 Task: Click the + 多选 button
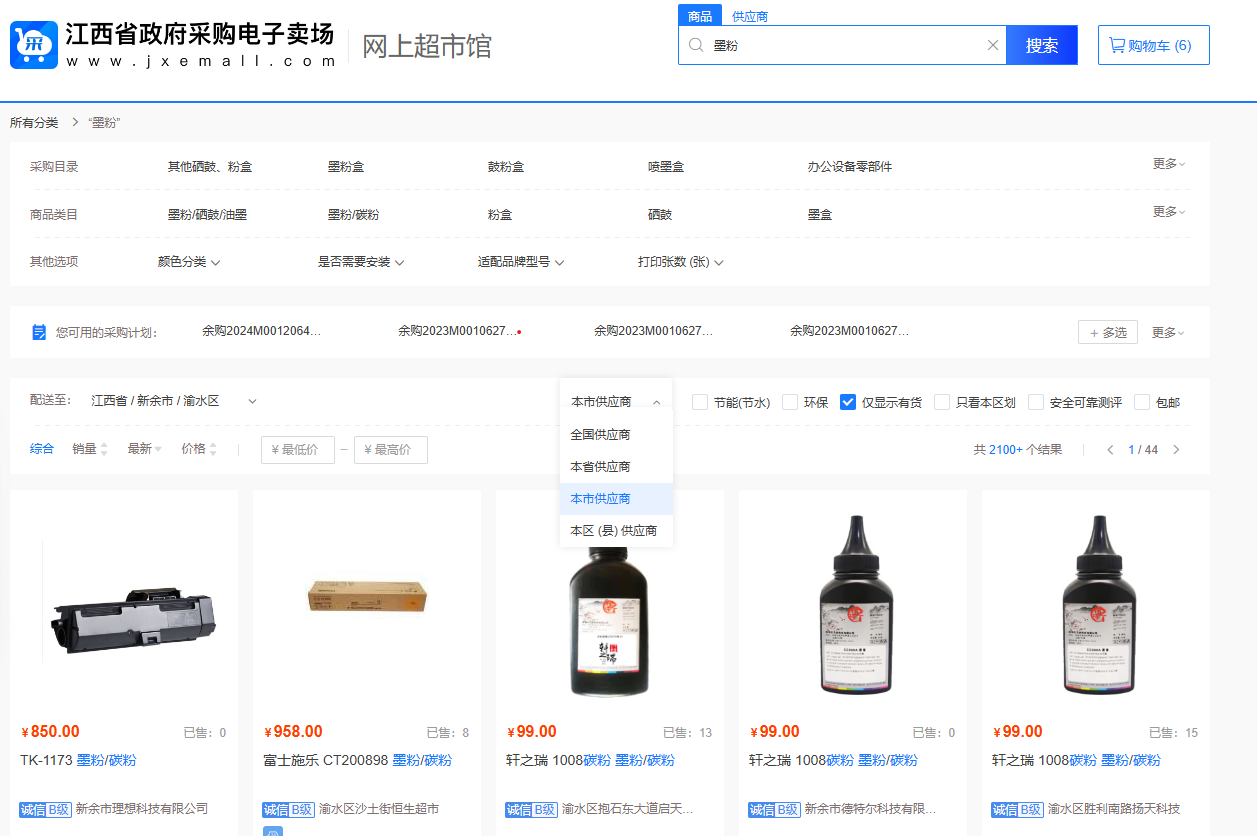(1108, 332)
